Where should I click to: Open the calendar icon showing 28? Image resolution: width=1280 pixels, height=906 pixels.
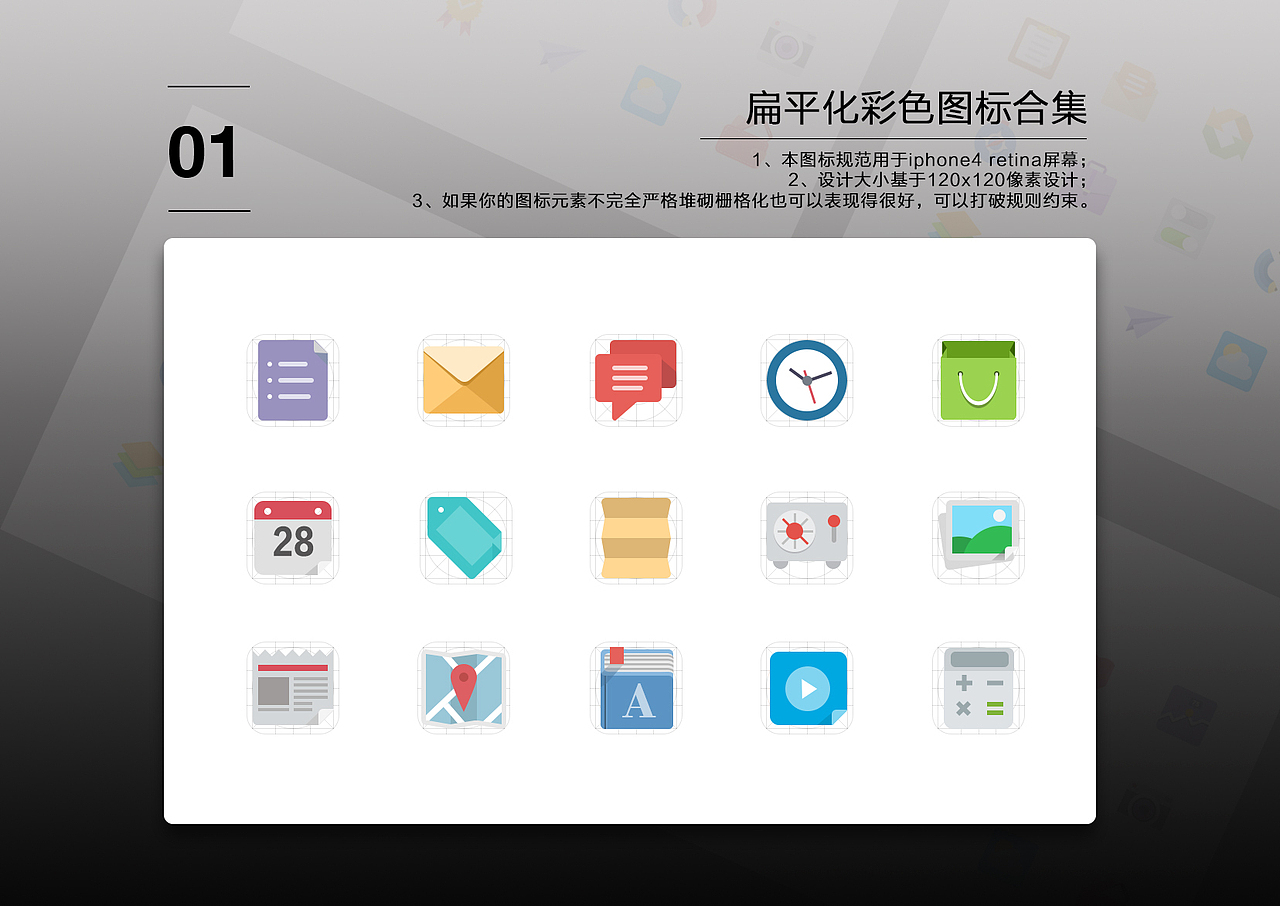292,538
